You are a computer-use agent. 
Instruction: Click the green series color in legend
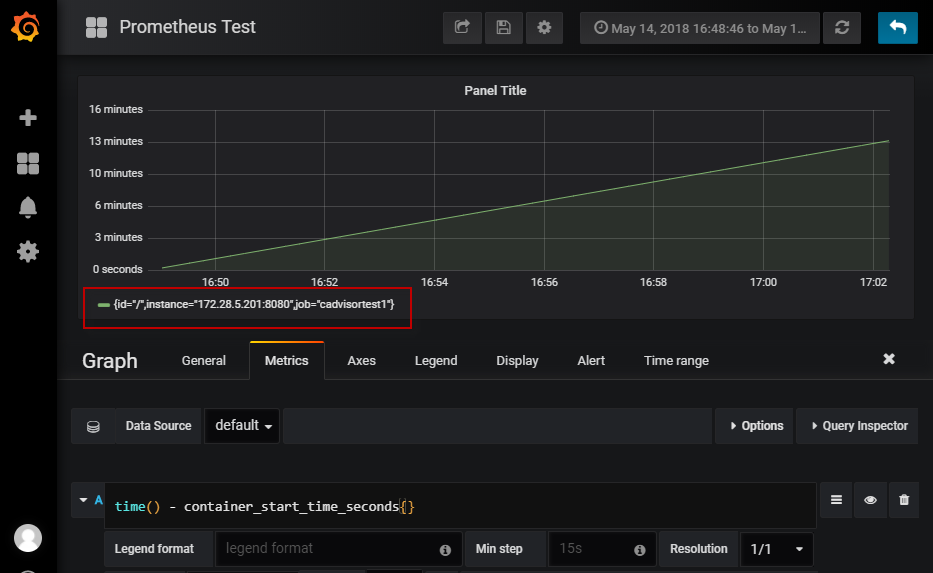point(104,305)
